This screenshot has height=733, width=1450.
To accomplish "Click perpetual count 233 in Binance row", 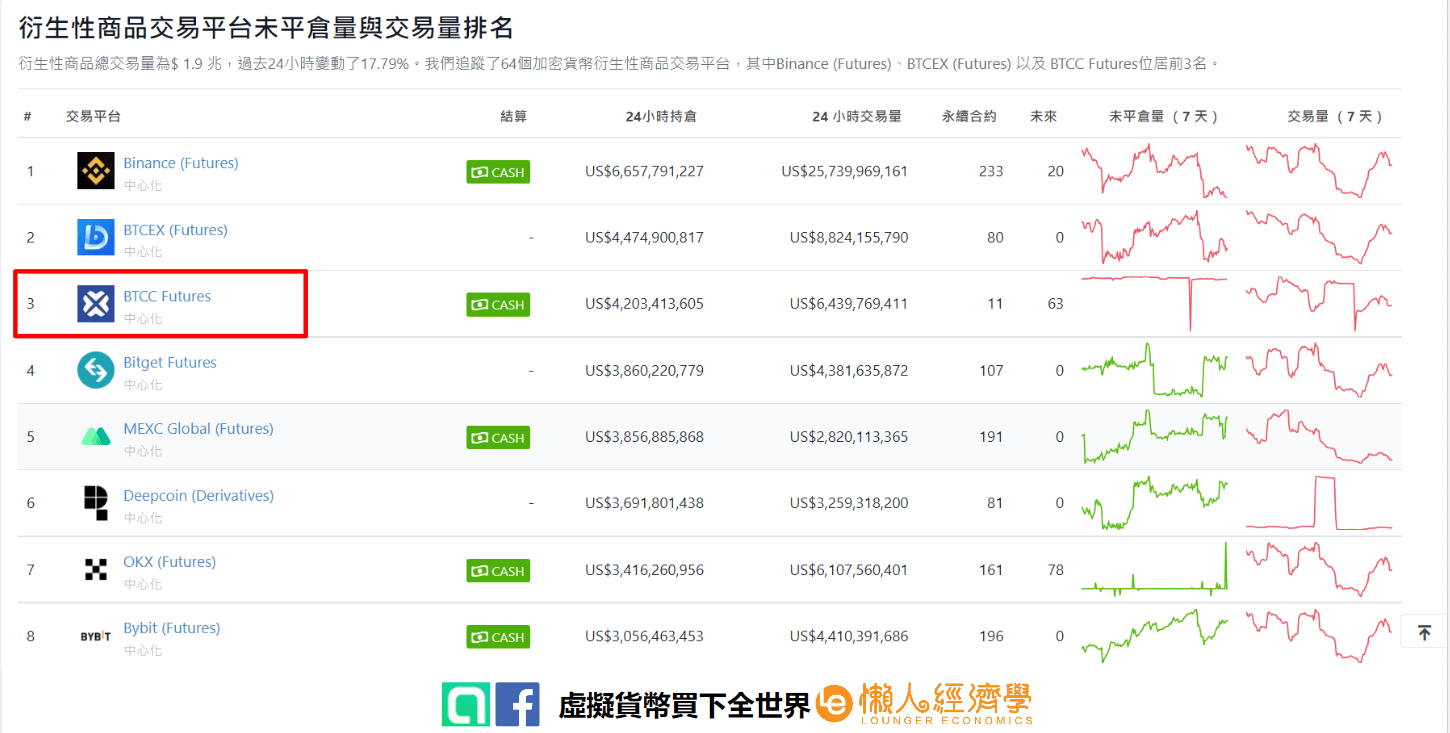I will (991, 171).
